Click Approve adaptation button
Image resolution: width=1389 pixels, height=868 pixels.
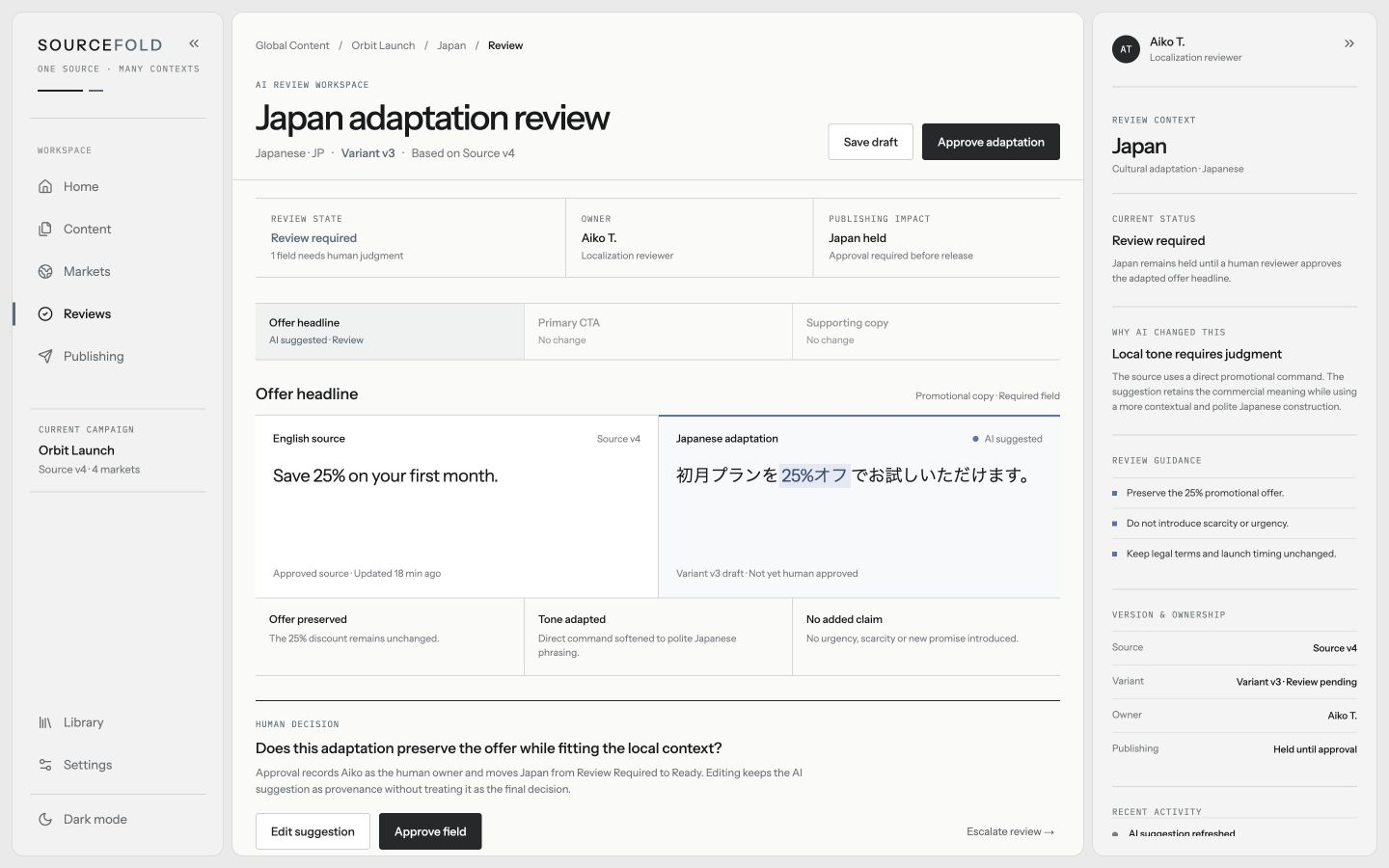(991, 142)
